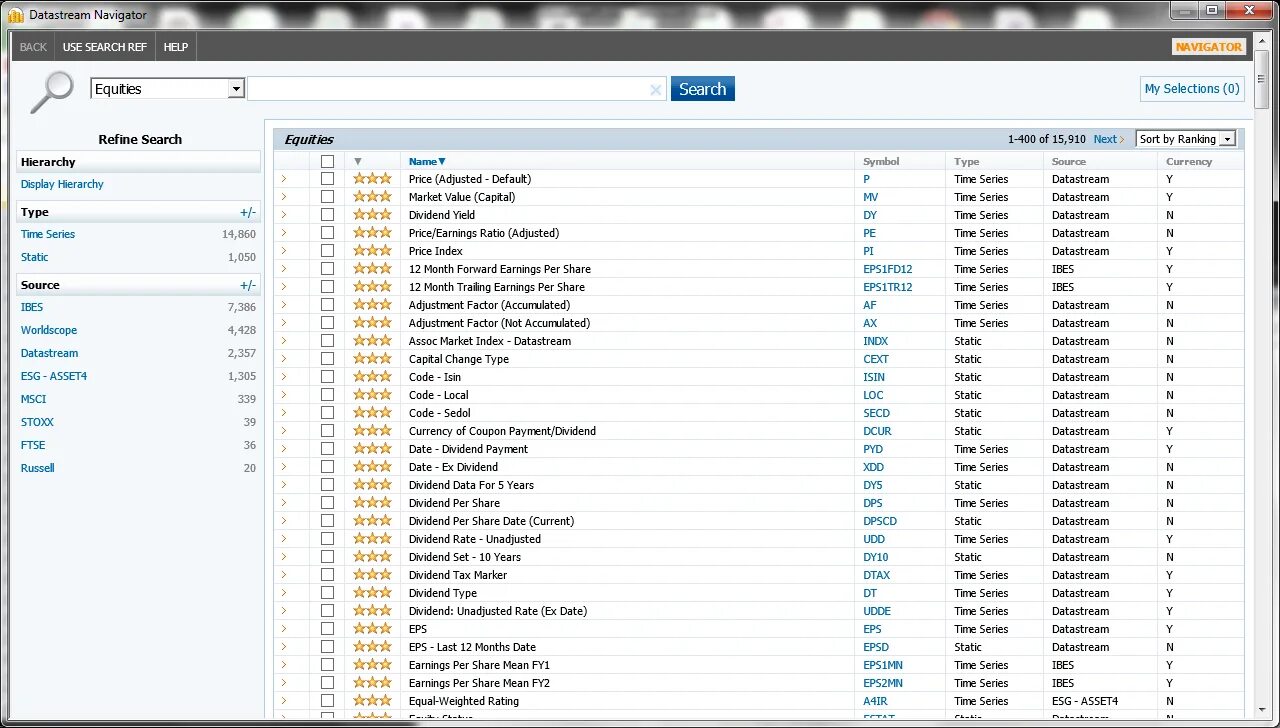The width and height of the screenshot is (1280, 728).
Task: Click 'Assoc Market Index - Datastream' name cell
Action: 490,341
